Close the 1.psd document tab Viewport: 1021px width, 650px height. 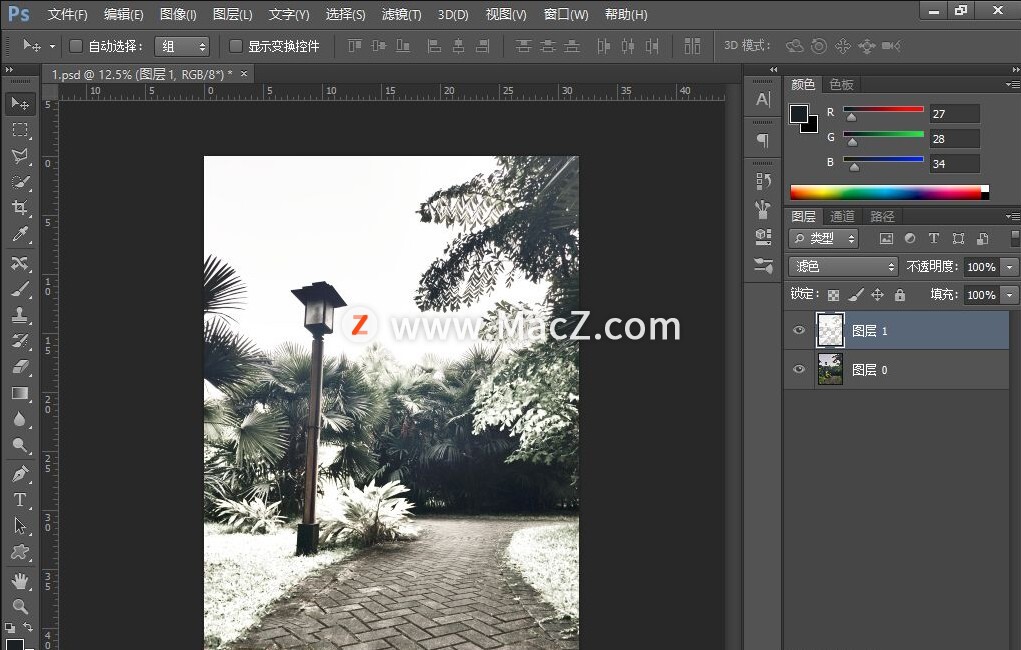pos(244,74)
